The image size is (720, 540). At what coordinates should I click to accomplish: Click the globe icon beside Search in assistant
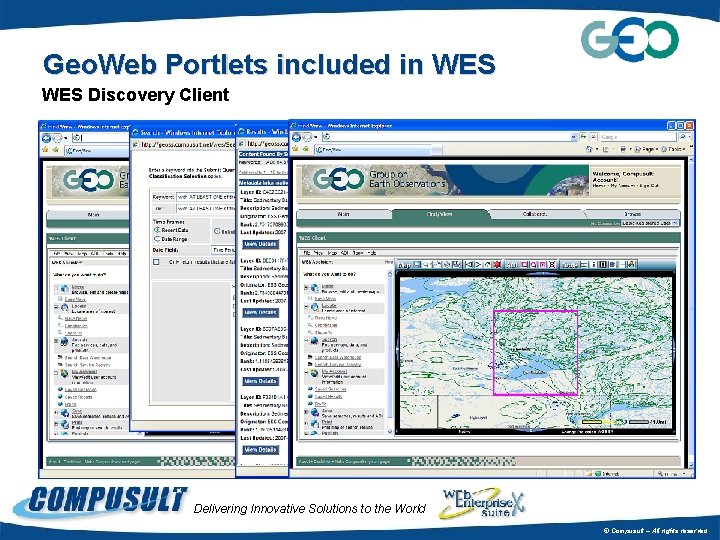point(314,341)
